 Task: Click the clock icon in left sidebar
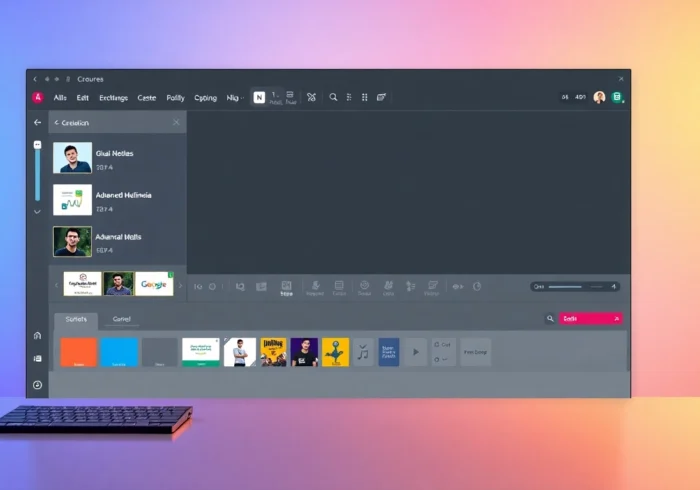pos(37,385)
